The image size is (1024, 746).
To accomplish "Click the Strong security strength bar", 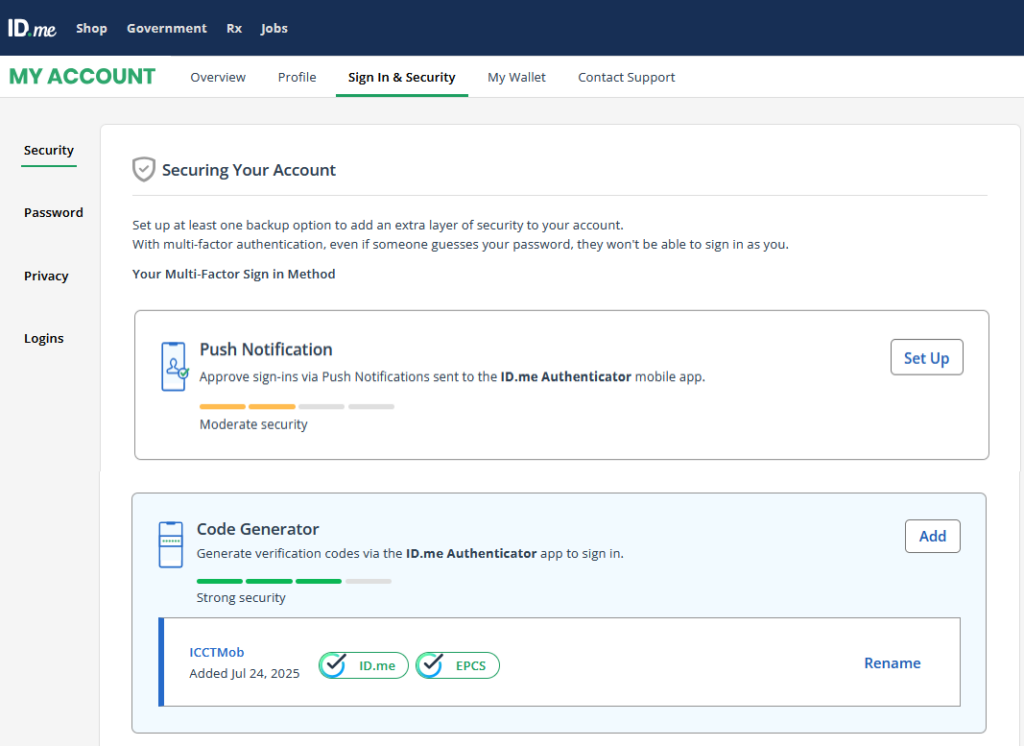I will coord(294,581).
